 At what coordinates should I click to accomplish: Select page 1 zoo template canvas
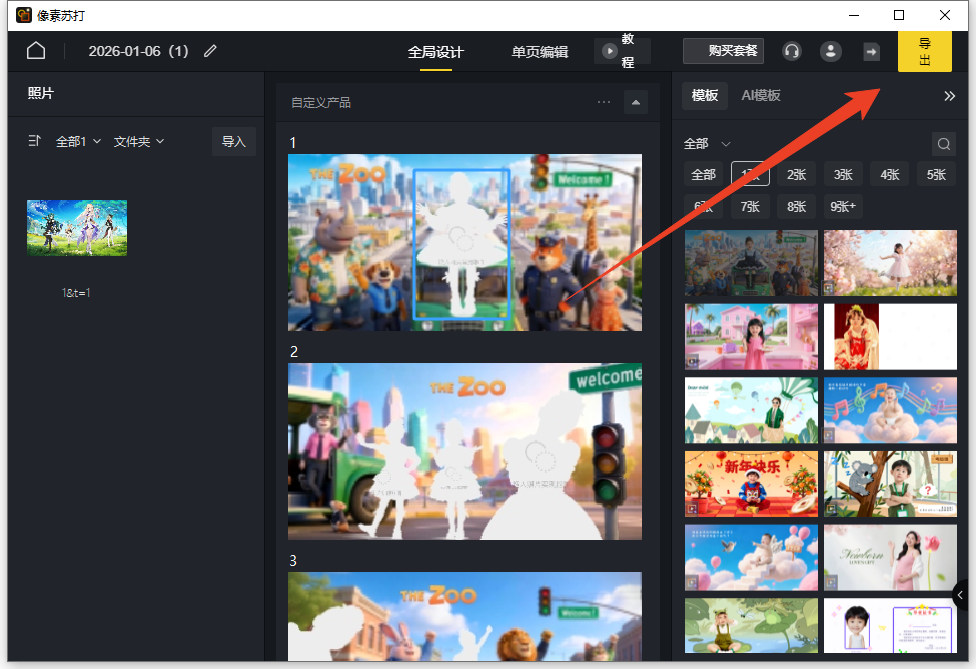click(x=464, y=242)
